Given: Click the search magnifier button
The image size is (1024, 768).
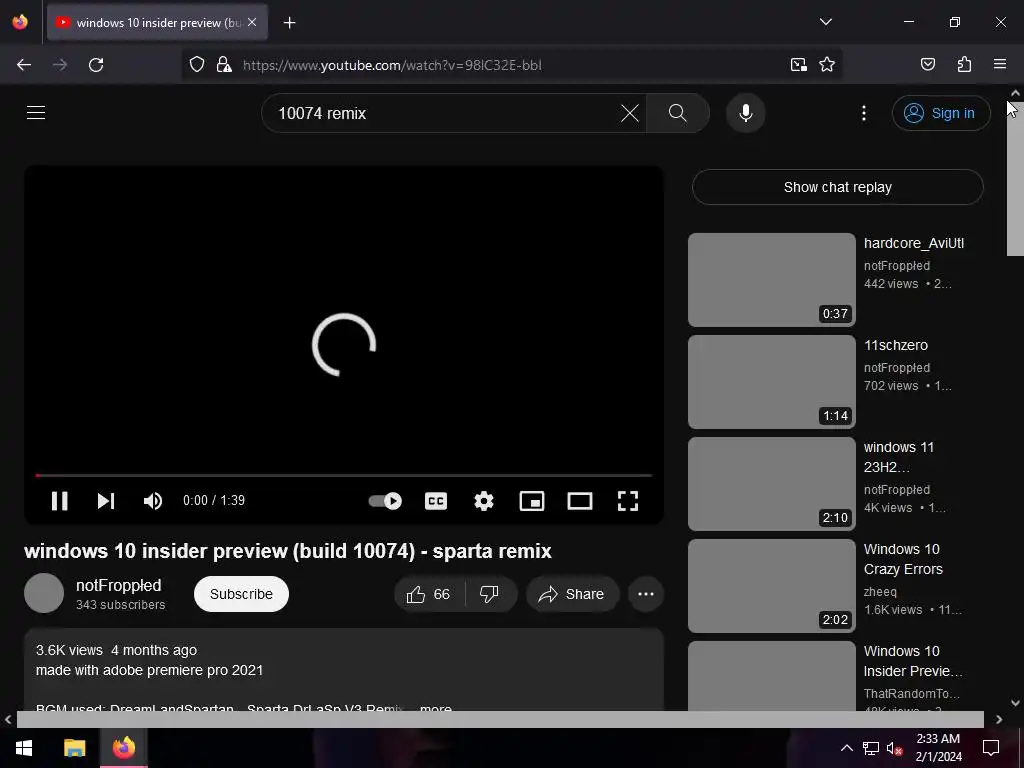Looking at the screenshot, I should click(678, 113).
